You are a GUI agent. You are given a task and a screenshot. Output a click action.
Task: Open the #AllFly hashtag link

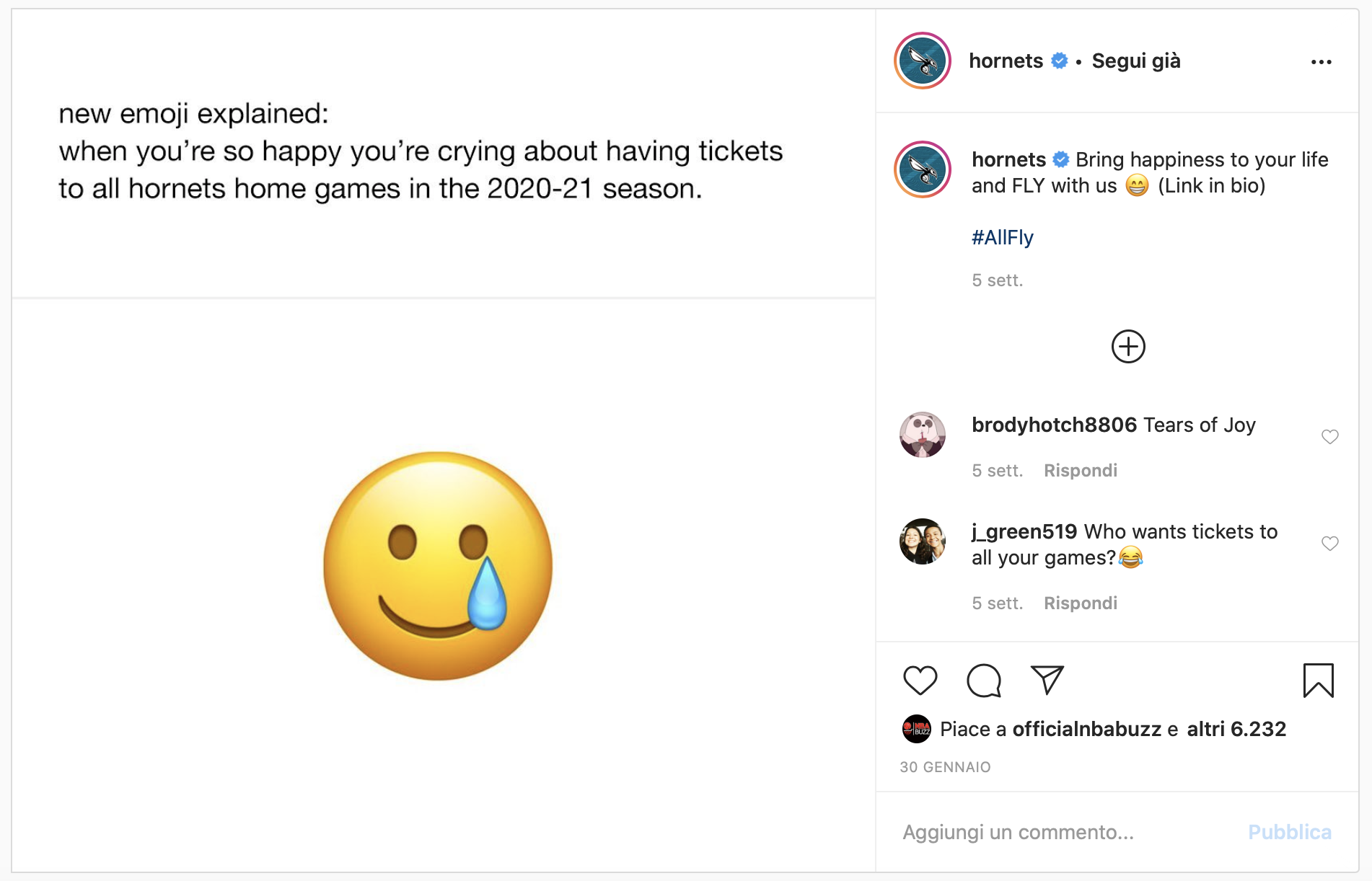(x=1002, y=237)
